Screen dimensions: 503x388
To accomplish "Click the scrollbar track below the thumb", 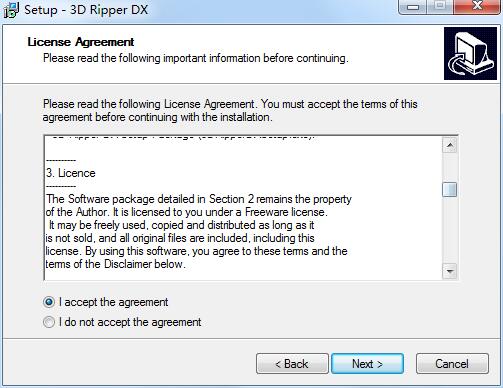I will tap(450, 230).
